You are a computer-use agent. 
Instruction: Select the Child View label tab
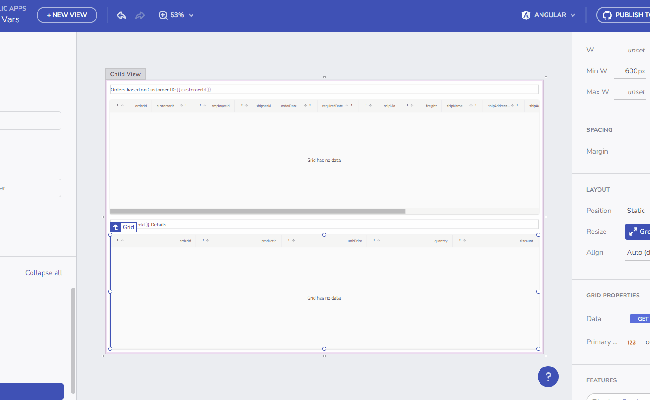click(125, 74)
